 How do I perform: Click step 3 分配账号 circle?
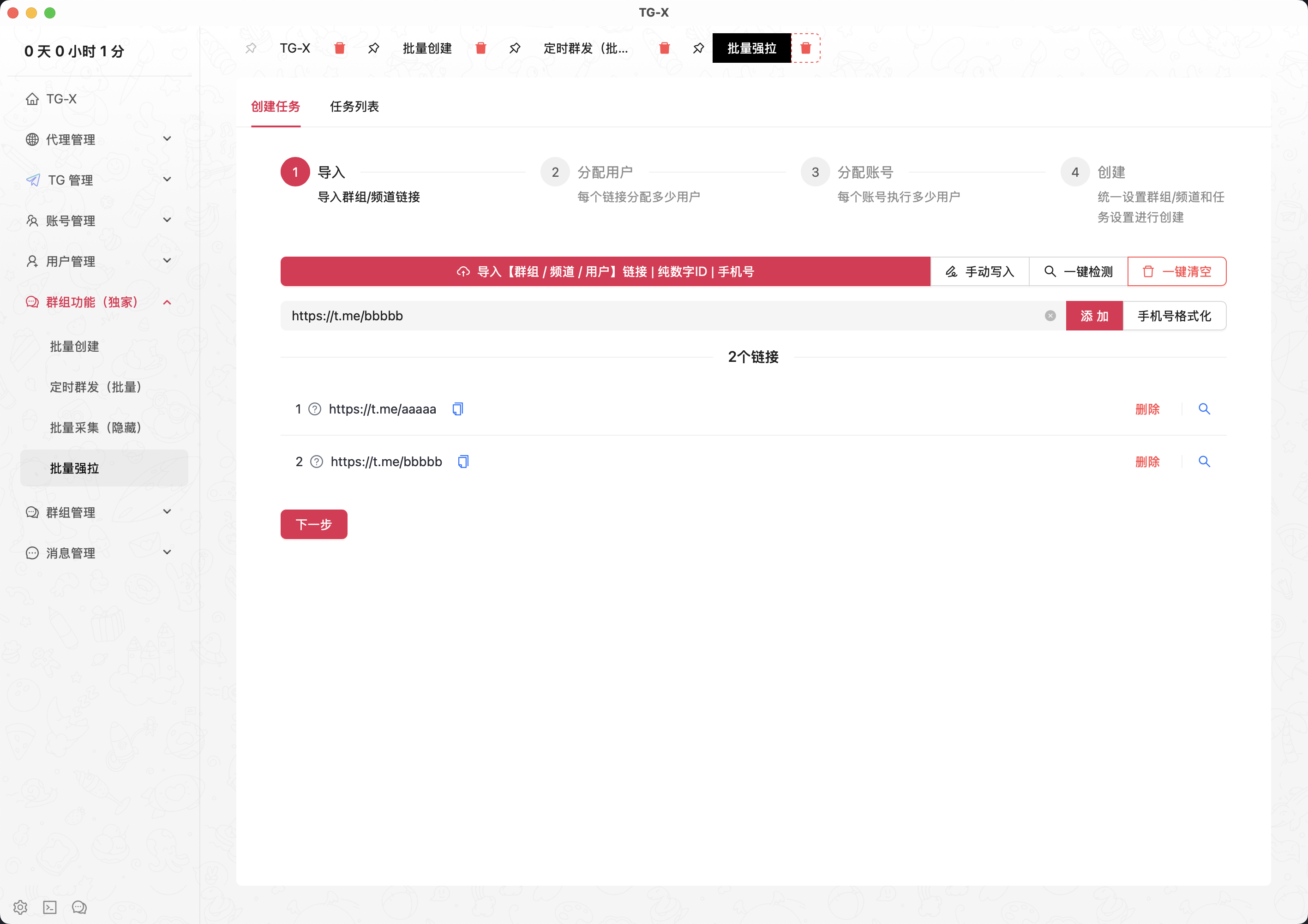pos(815,172)
